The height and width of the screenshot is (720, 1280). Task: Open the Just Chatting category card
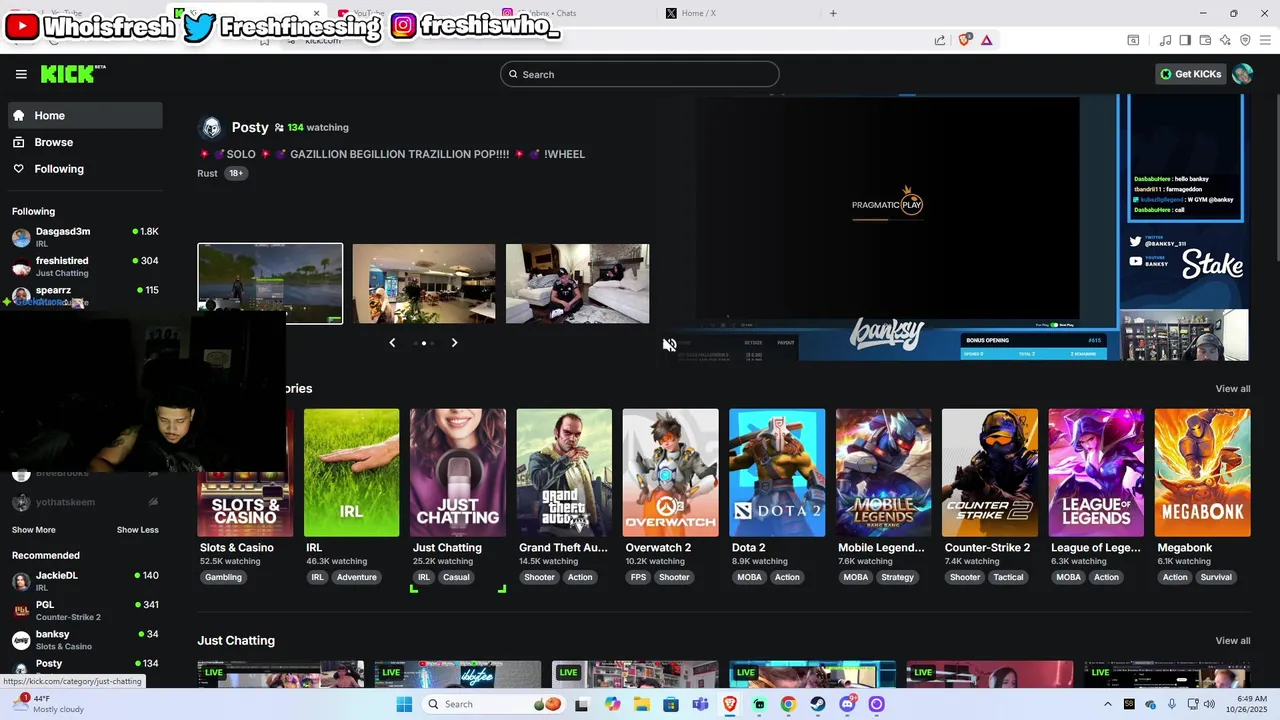458,473
